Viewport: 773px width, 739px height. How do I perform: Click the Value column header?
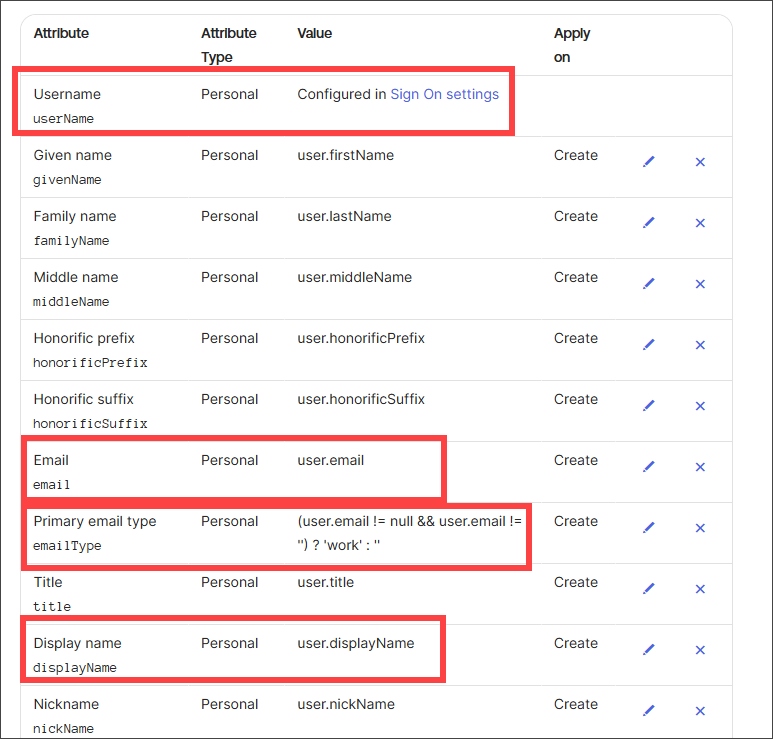click(x=315, y=33)
